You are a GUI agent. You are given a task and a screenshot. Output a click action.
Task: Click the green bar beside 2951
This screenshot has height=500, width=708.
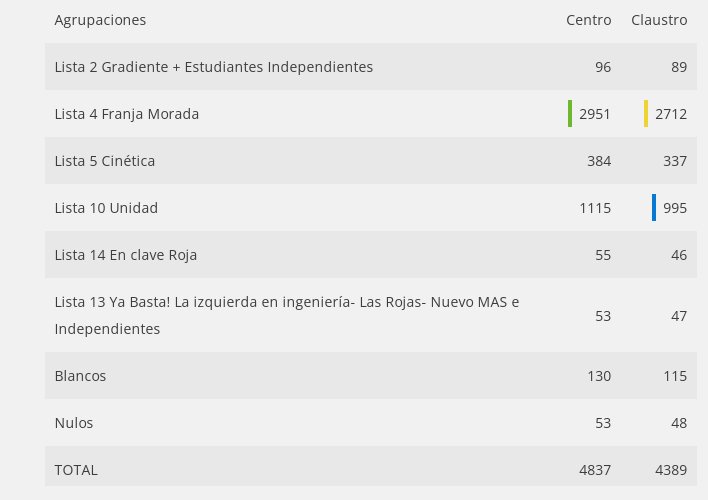(x=570, y=113)
